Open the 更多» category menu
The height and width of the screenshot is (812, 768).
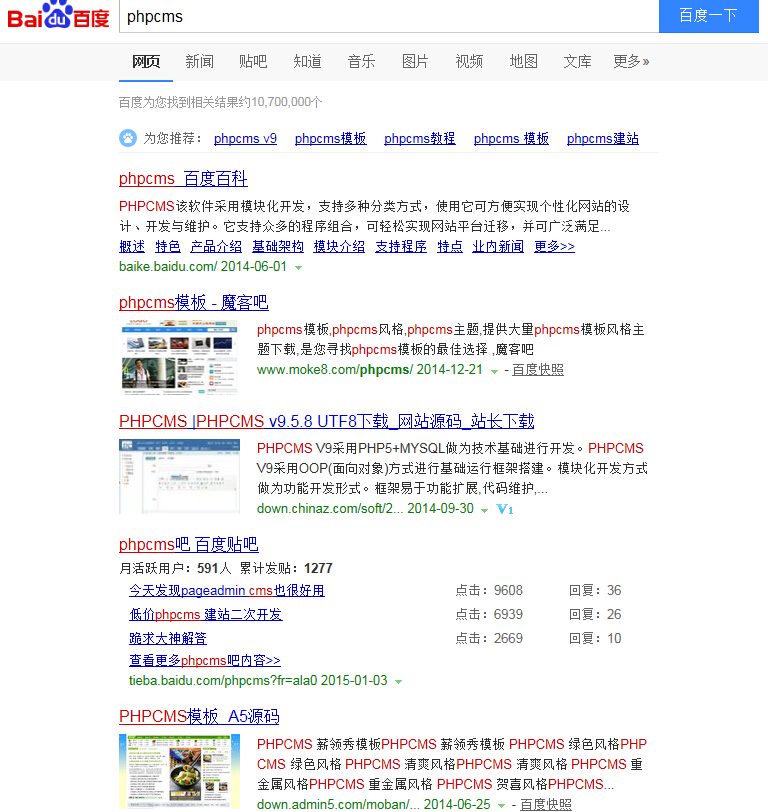(x=631, y=62)
